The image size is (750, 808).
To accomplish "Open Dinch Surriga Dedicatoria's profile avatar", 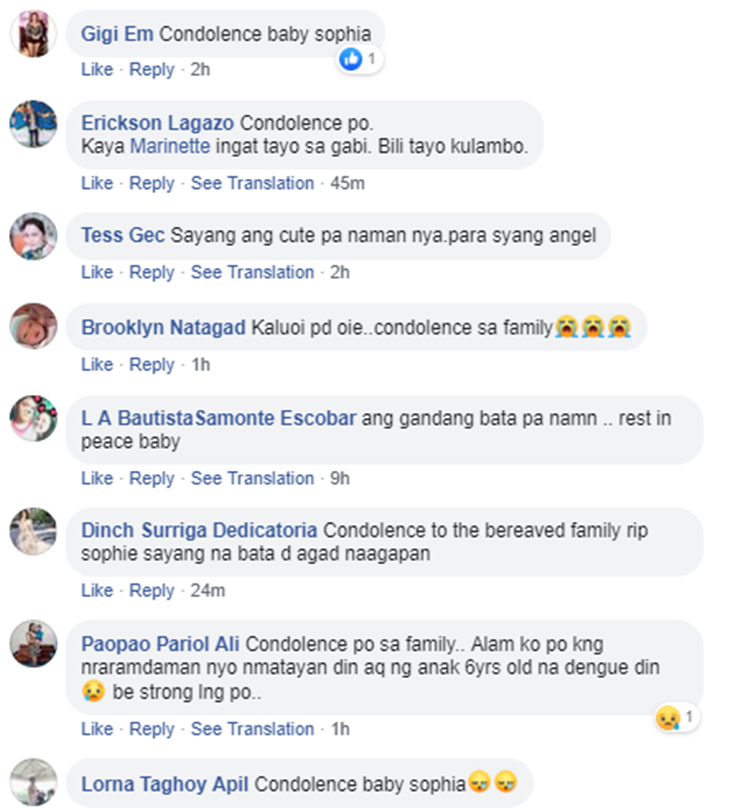I will tap(34, 531).
